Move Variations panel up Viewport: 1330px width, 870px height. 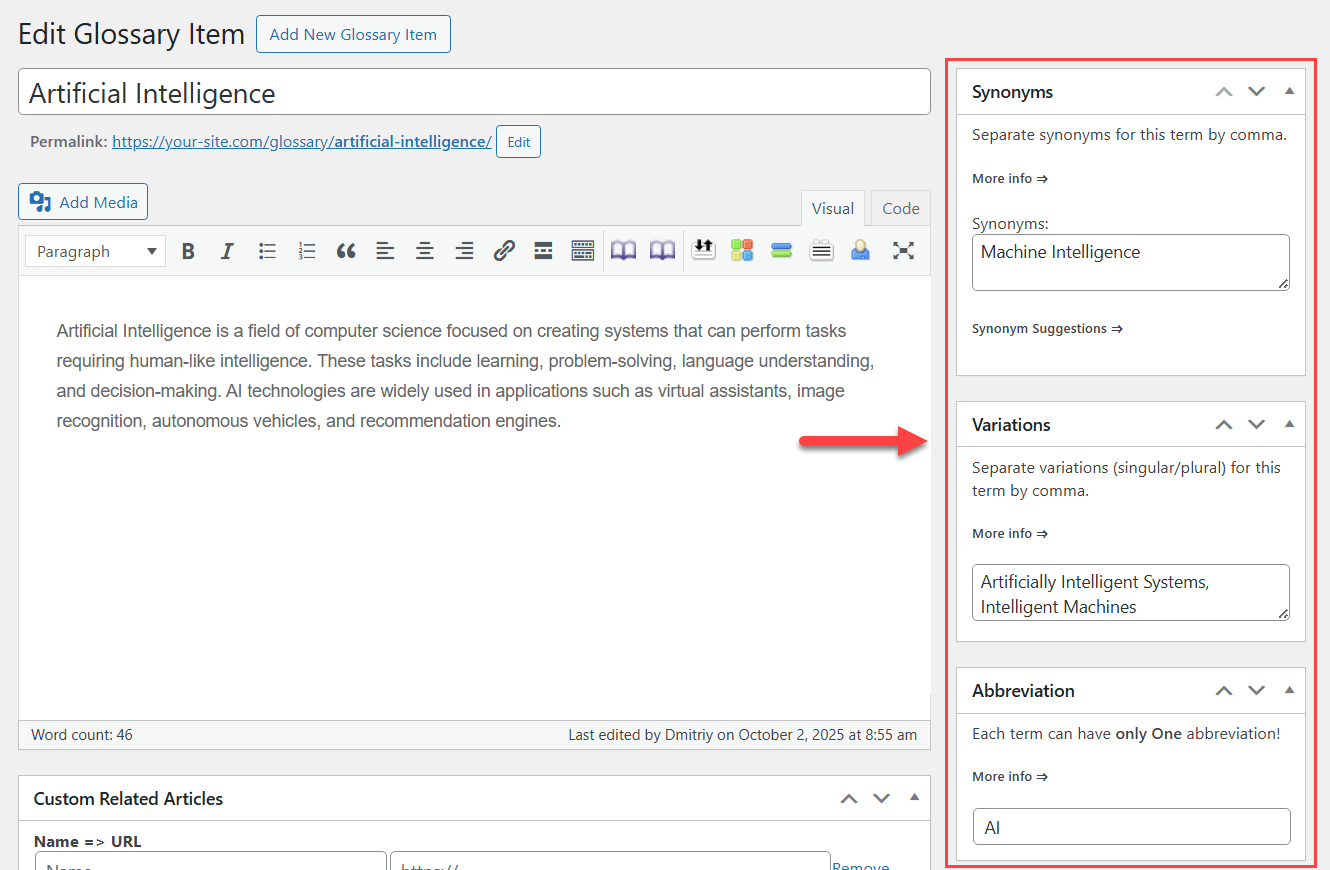tap(1224, 424)
